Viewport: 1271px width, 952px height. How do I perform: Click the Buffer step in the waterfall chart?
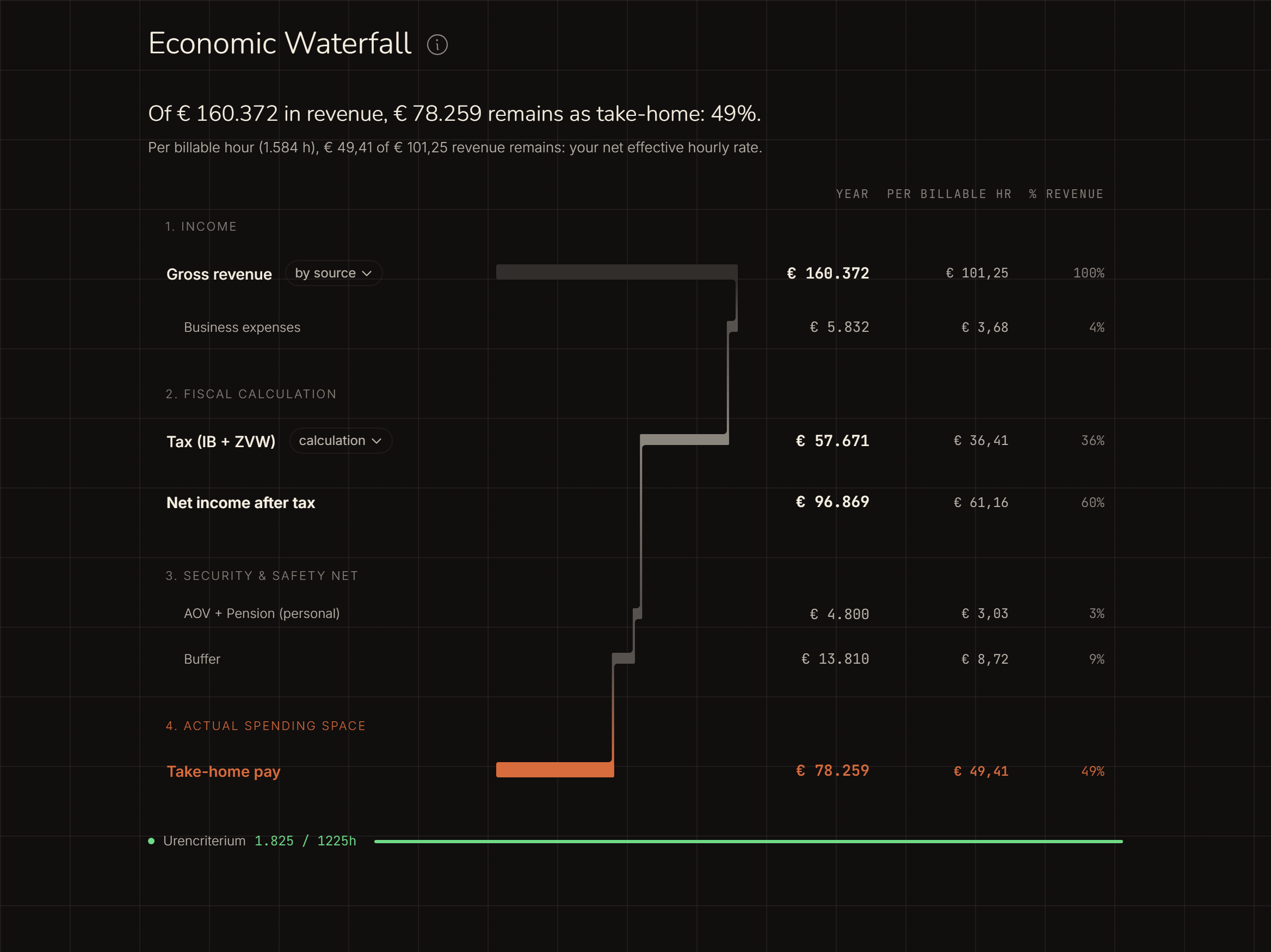pos(624,658)
